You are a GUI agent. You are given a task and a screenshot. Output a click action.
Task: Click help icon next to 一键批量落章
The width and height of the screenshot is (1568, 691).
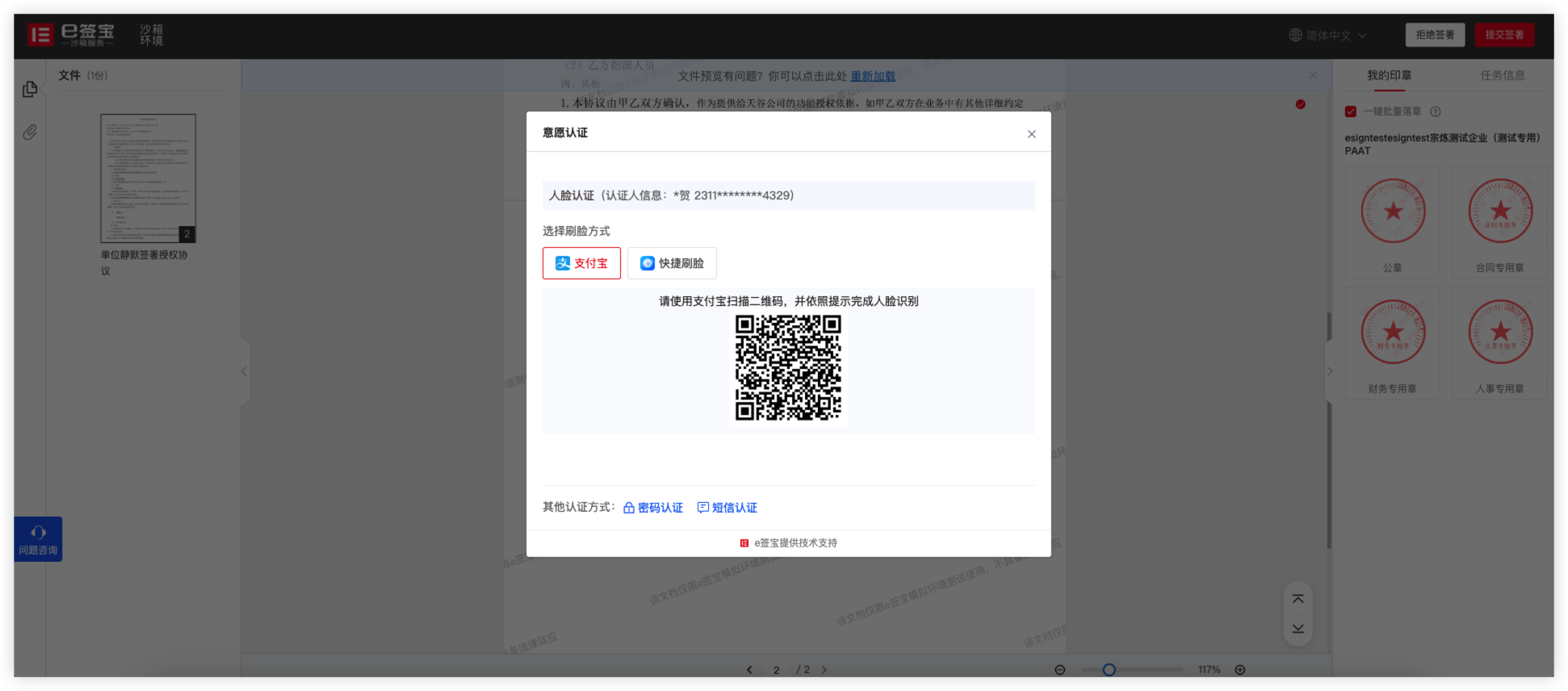[x=1435, y=111]
